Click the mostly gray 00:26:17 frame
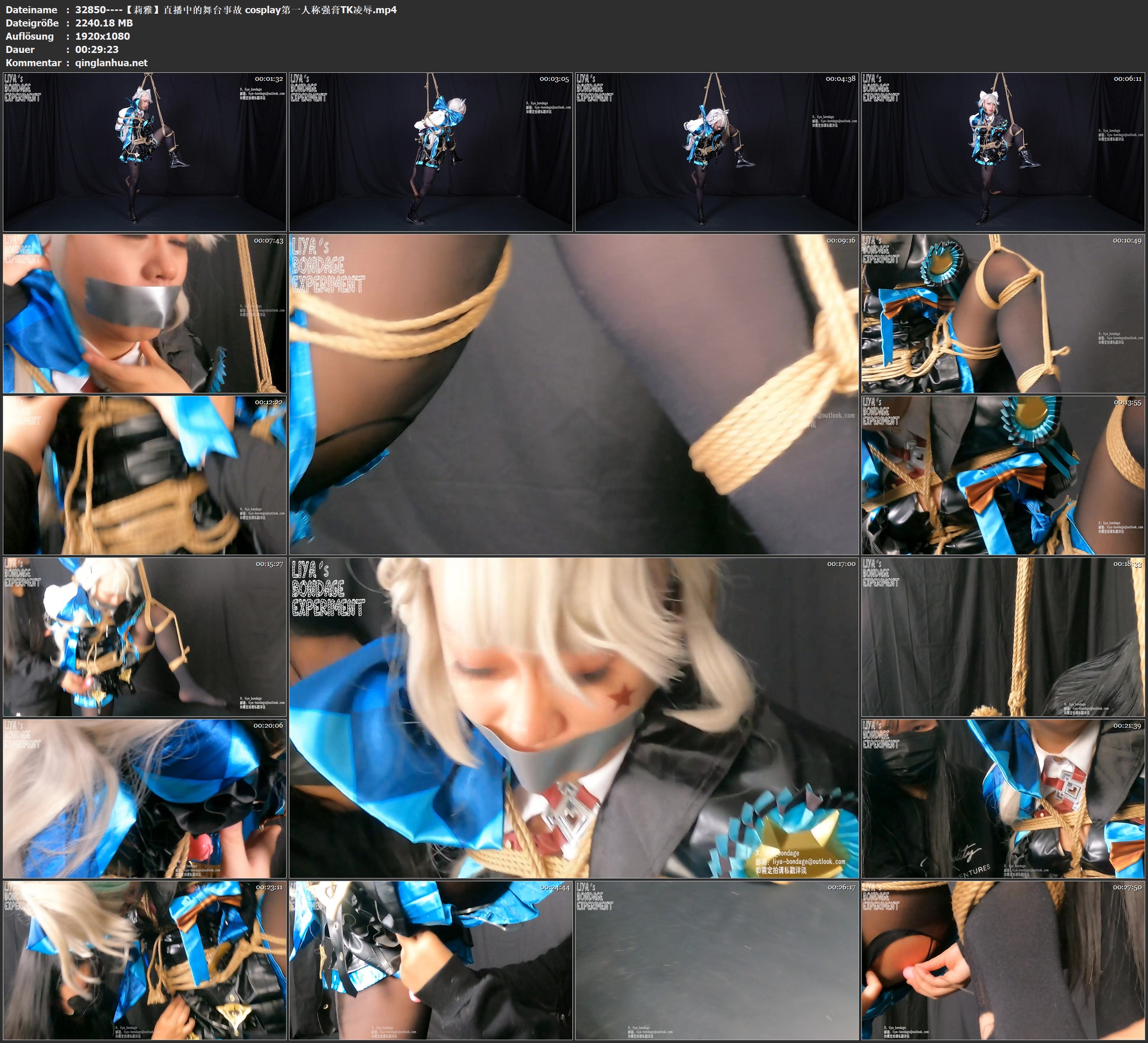Image resolution: width=1148 pixels, height=1043 pixels. tap(717, 960)
